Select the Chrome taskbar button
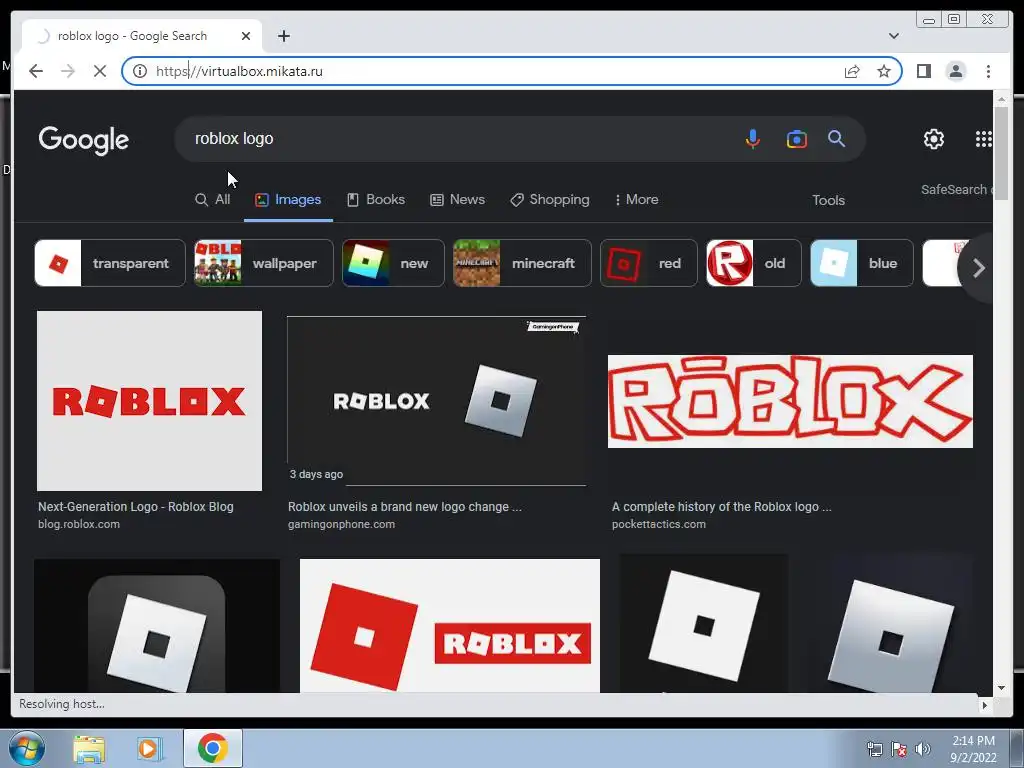Screen dimensions: 1024x768 [212, 748]
